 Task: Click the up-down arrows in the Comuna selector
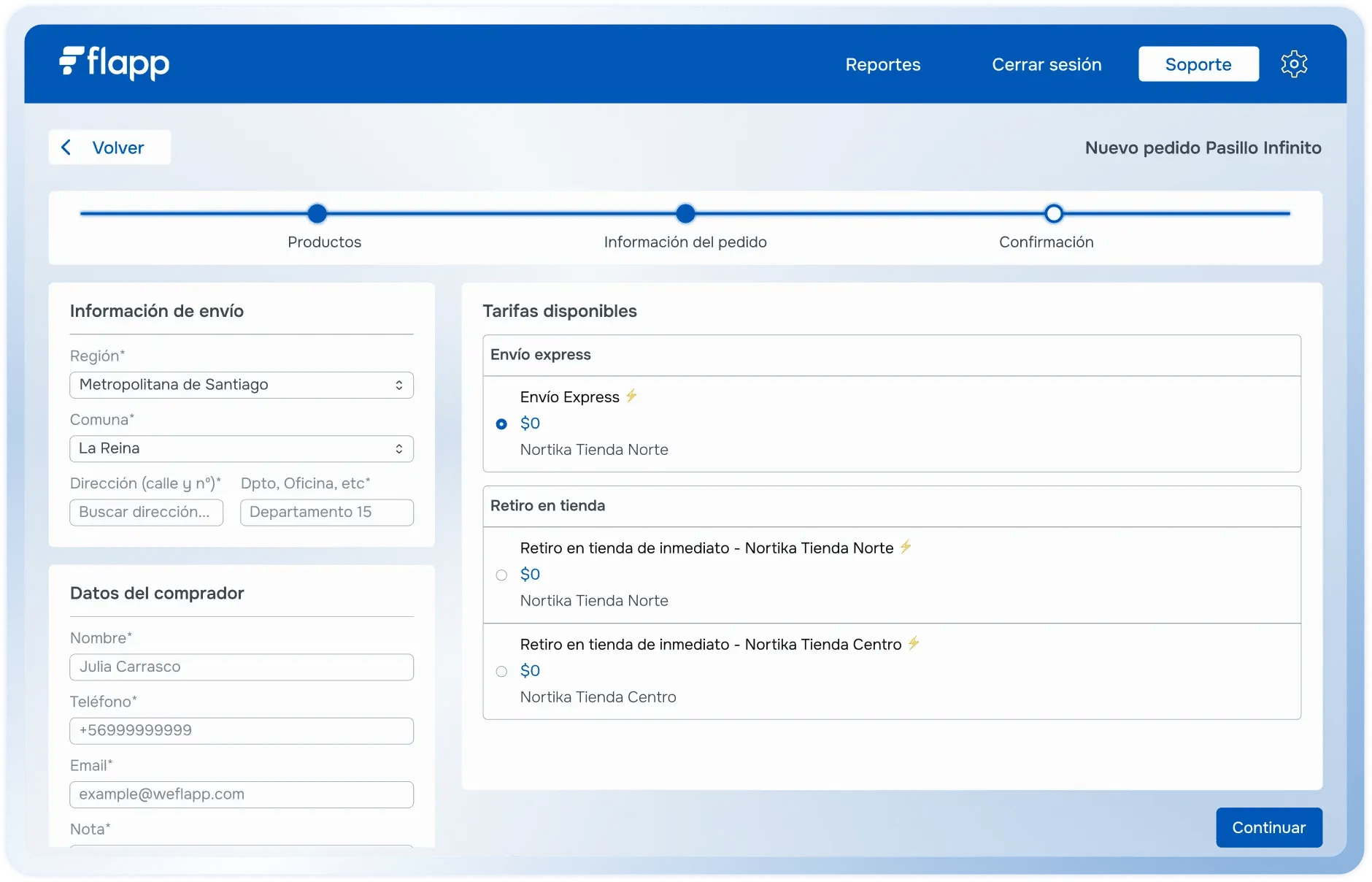[x=398, y=449]
